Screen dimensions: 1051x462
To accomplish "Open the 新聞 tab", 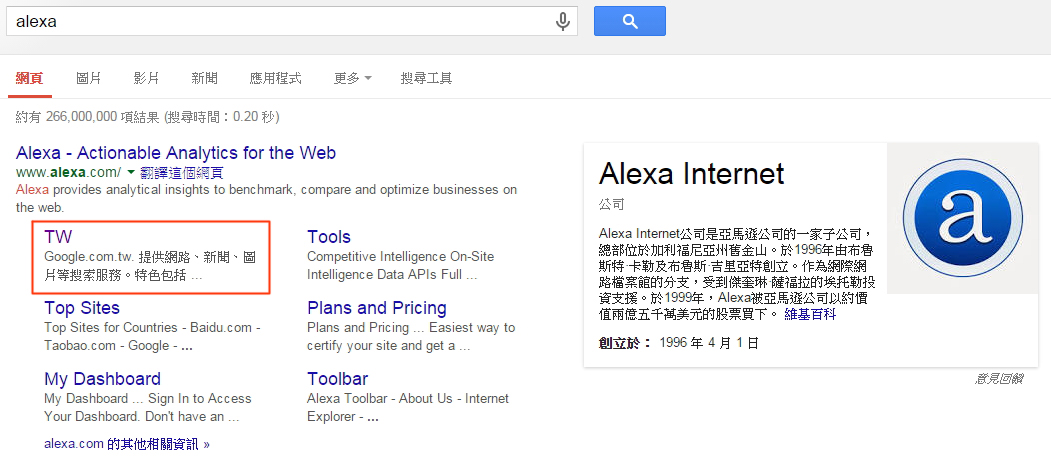I will click(x=204, y=78).
